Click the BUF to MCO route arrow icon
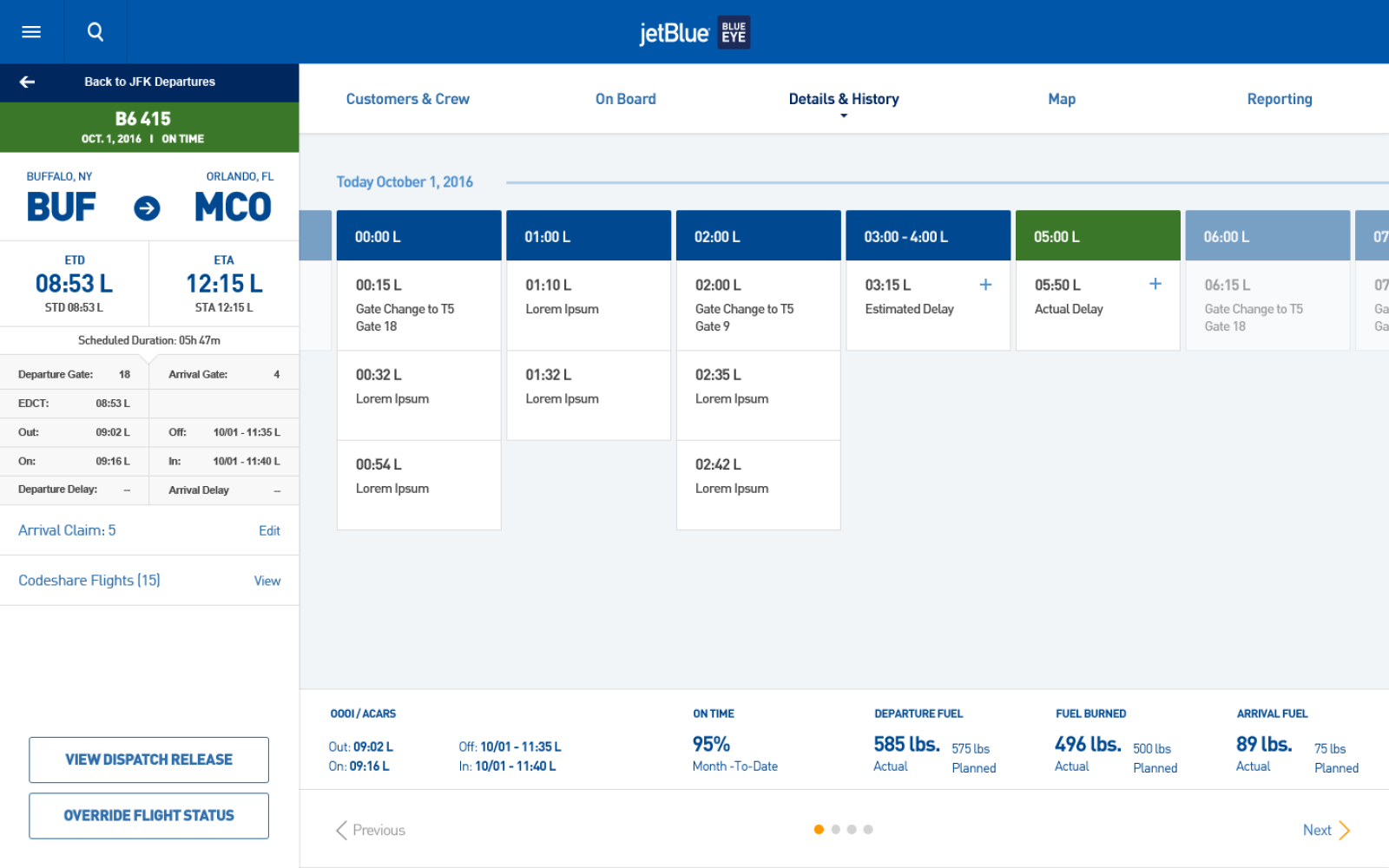The width and height of the screenshot is (1389, 868). point(147,208)
